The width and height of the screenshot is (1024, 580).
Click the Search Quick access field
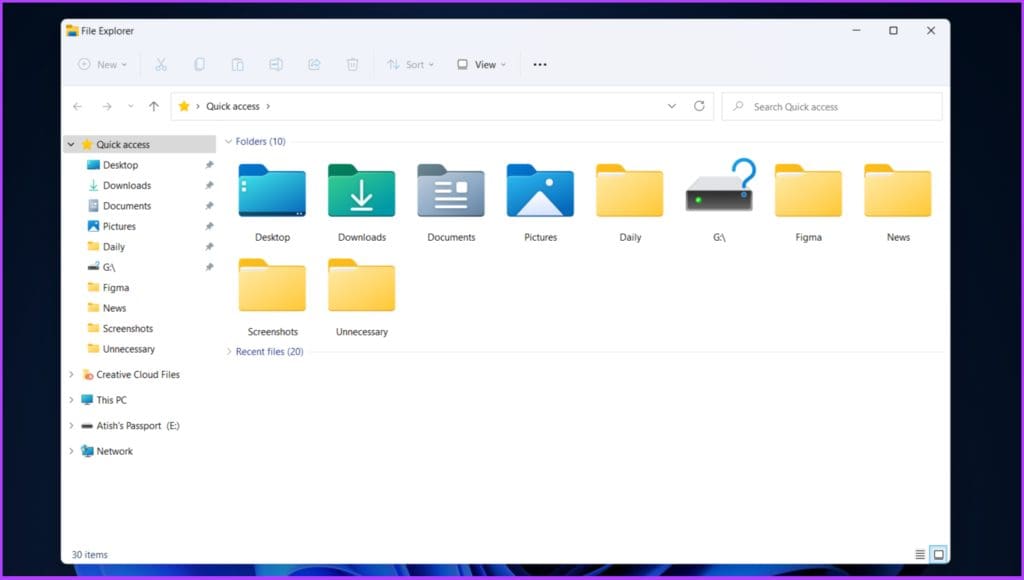point(831,106)
